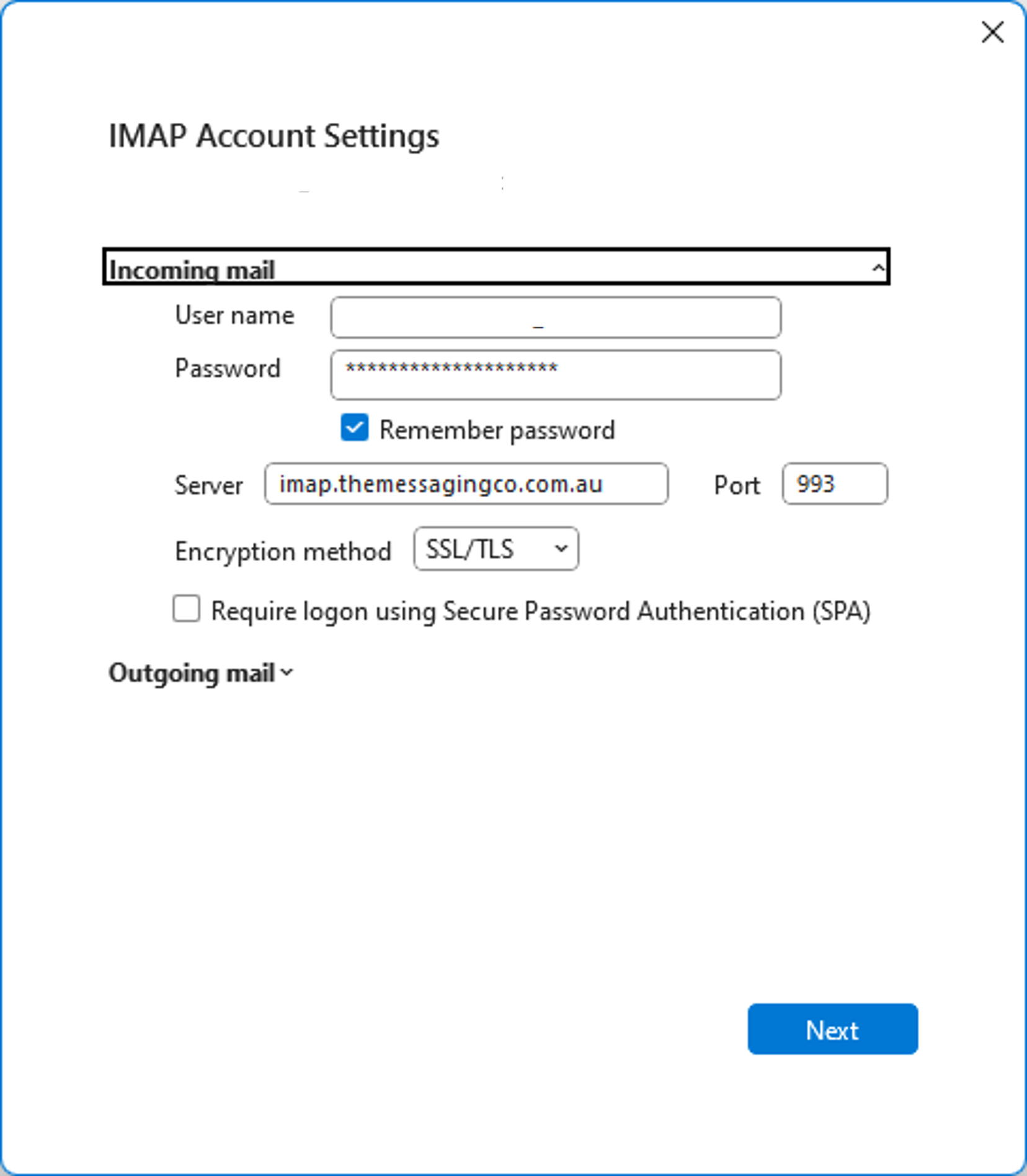
Task: Enable Require logon using SPA checkbox
Action: pyautogui.click(x=186, y=609)
